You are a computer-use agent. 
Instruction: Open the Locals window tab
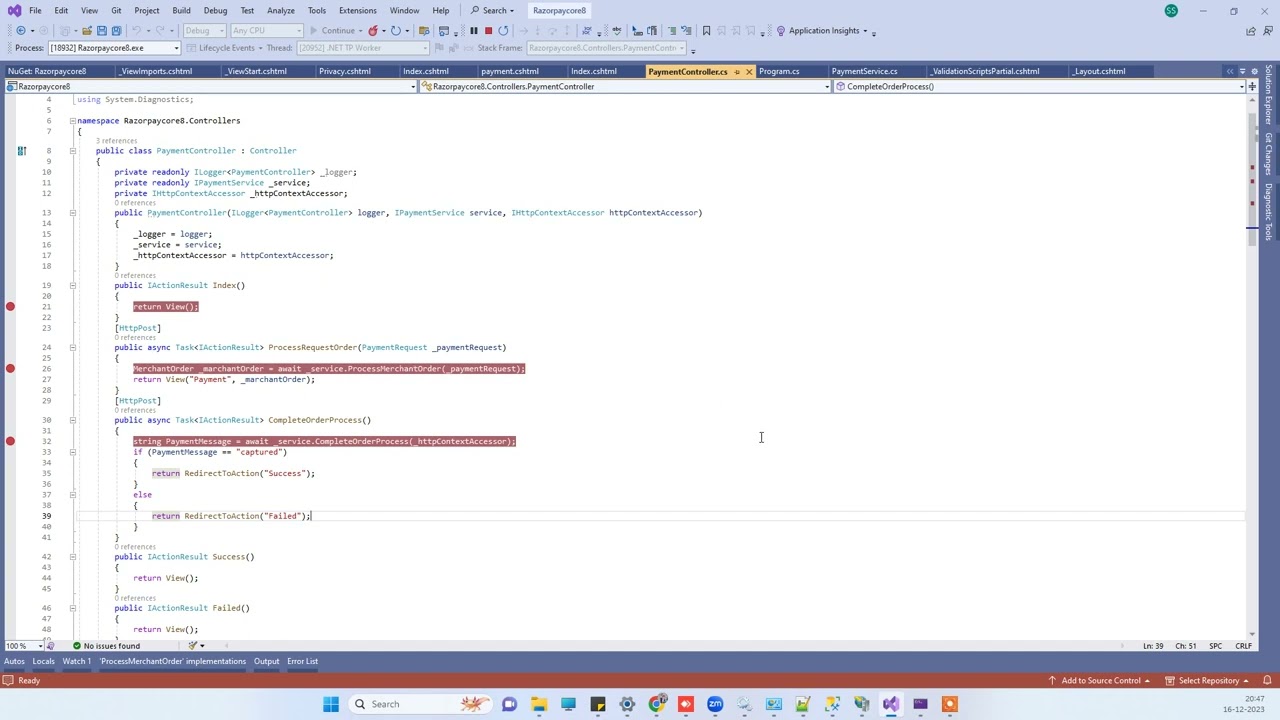coord(44,661)
